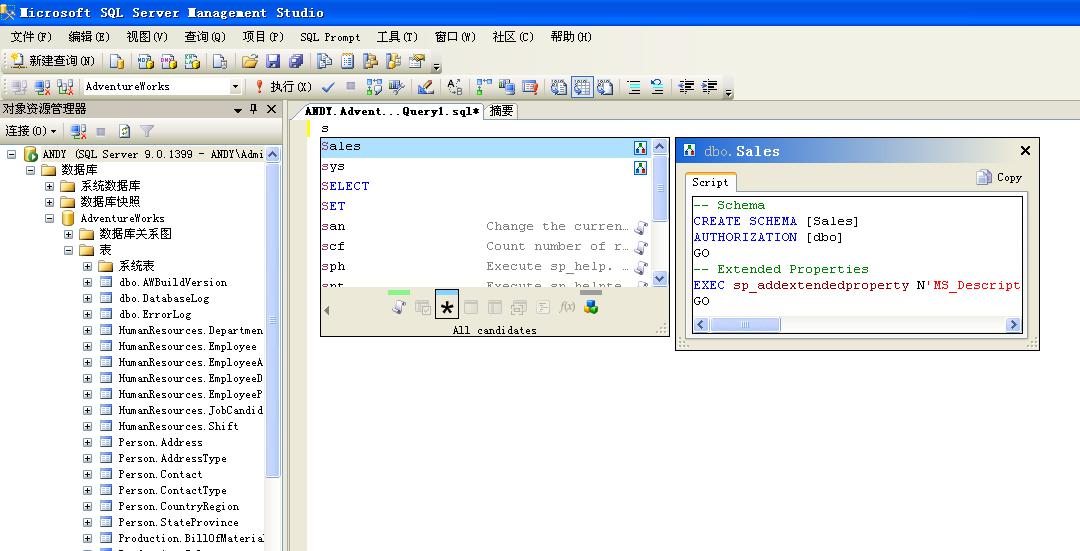The height and width of the screenshot is (551, 1080).
Task: Click the Object Explorer vertical scrollbar thumb
Action: point(273,320)
